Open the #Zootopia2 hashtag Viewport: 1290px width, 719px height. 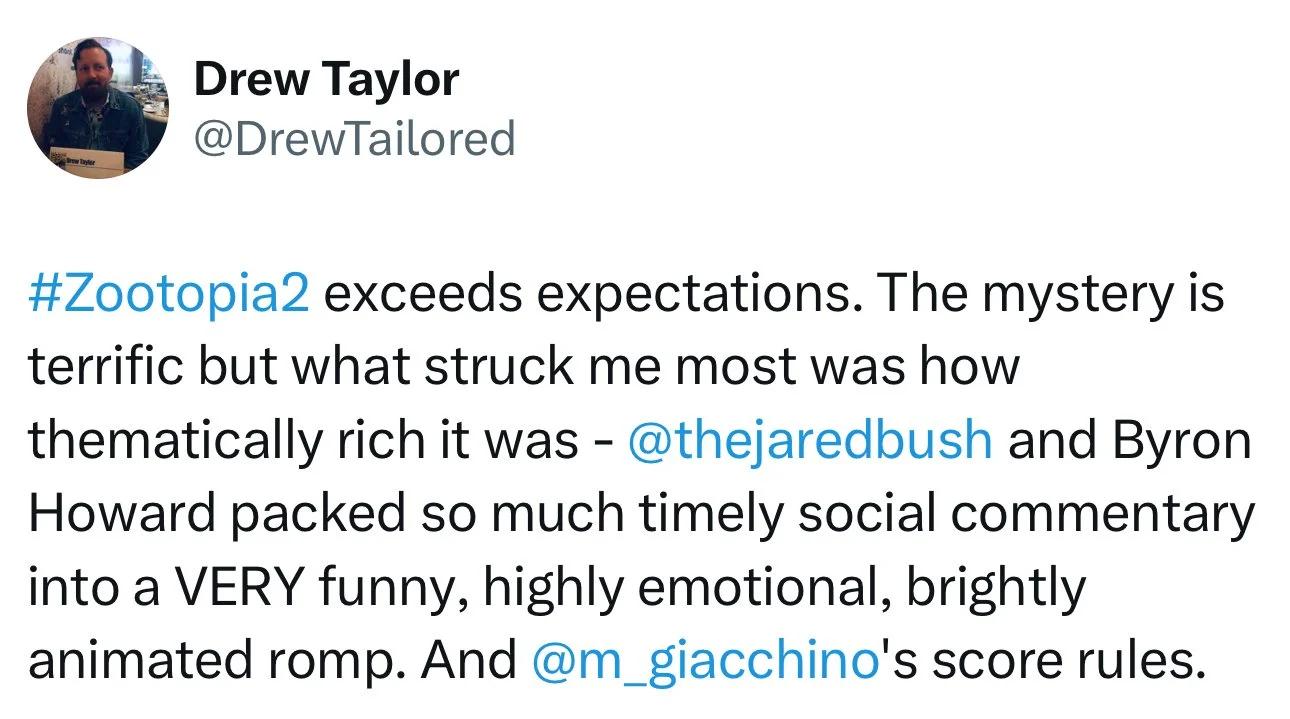pos(169,296)
